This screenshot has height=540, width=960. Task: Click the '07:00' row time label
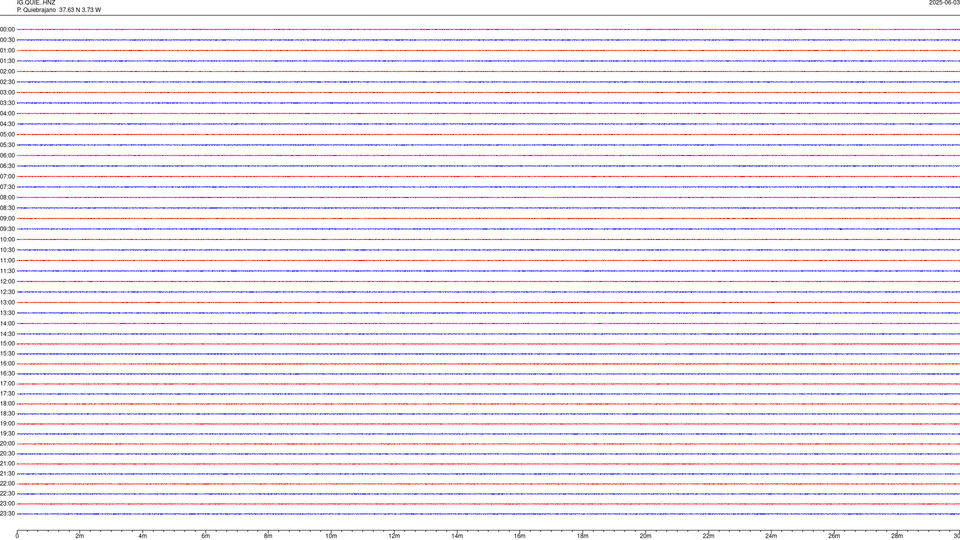7,176
